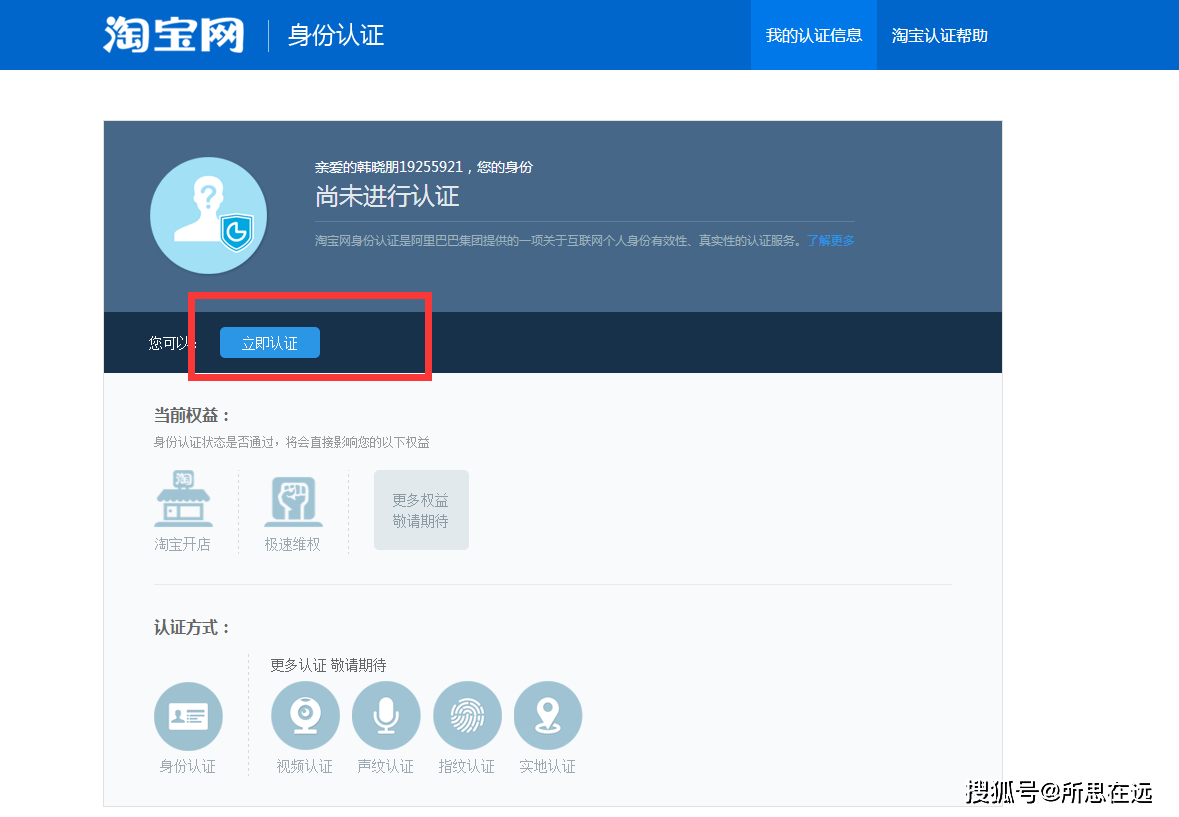1179x817 pixels.
Task: Choose the 身份认证 ID card icon
Action: (188, 716)
